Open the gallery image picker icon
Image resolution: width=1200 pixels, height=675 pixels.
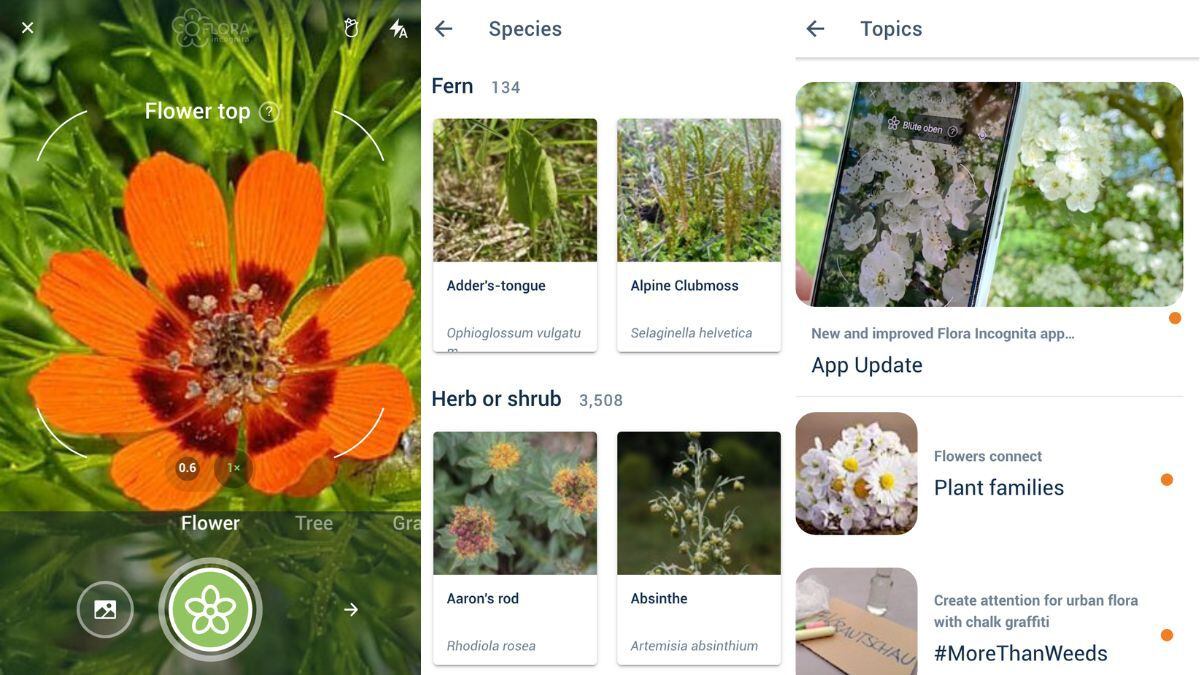105,609
